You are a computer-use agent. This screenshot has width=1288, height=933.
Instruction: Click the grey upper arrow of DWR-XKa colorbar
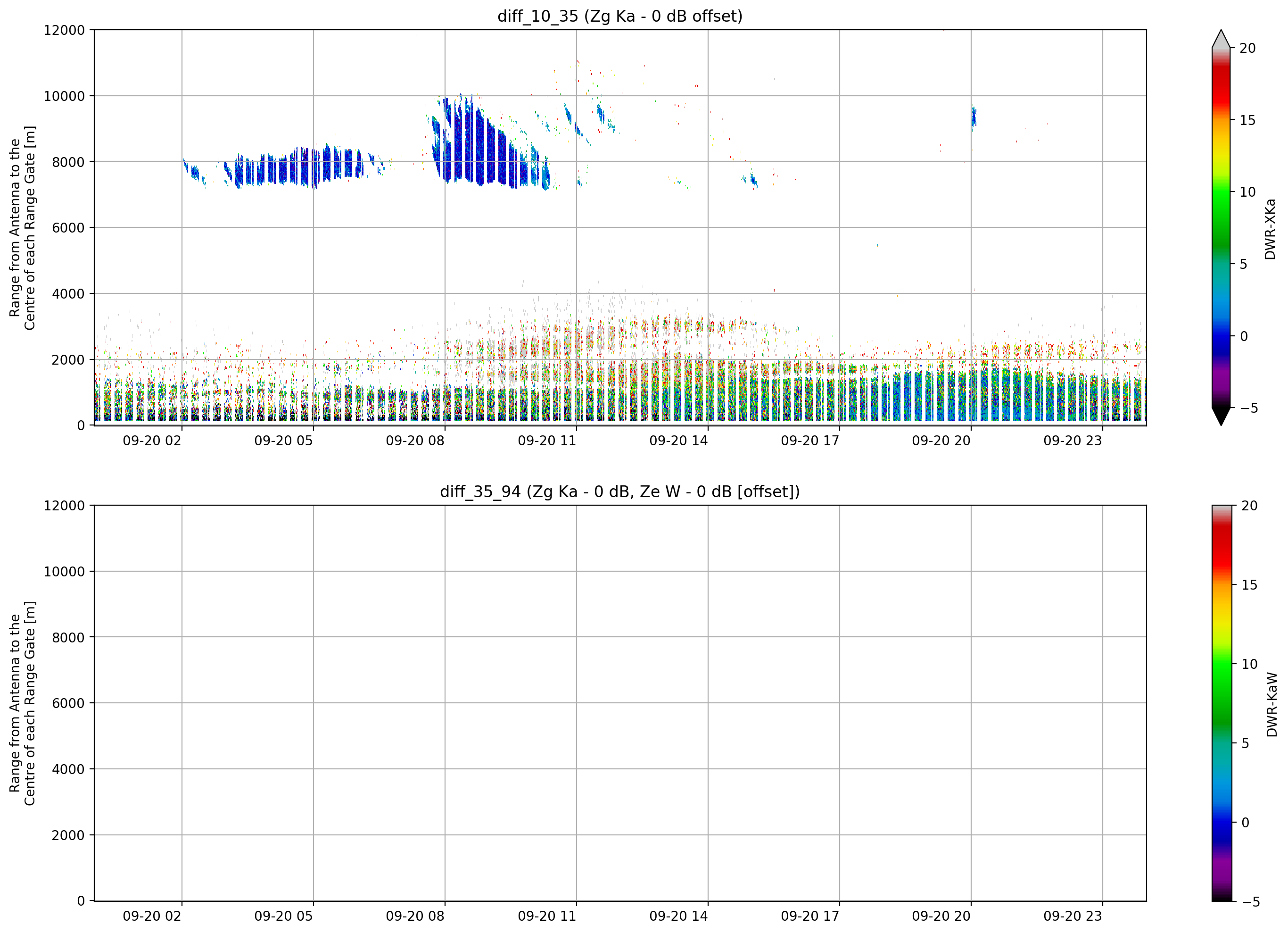(x=1221, y=39)
